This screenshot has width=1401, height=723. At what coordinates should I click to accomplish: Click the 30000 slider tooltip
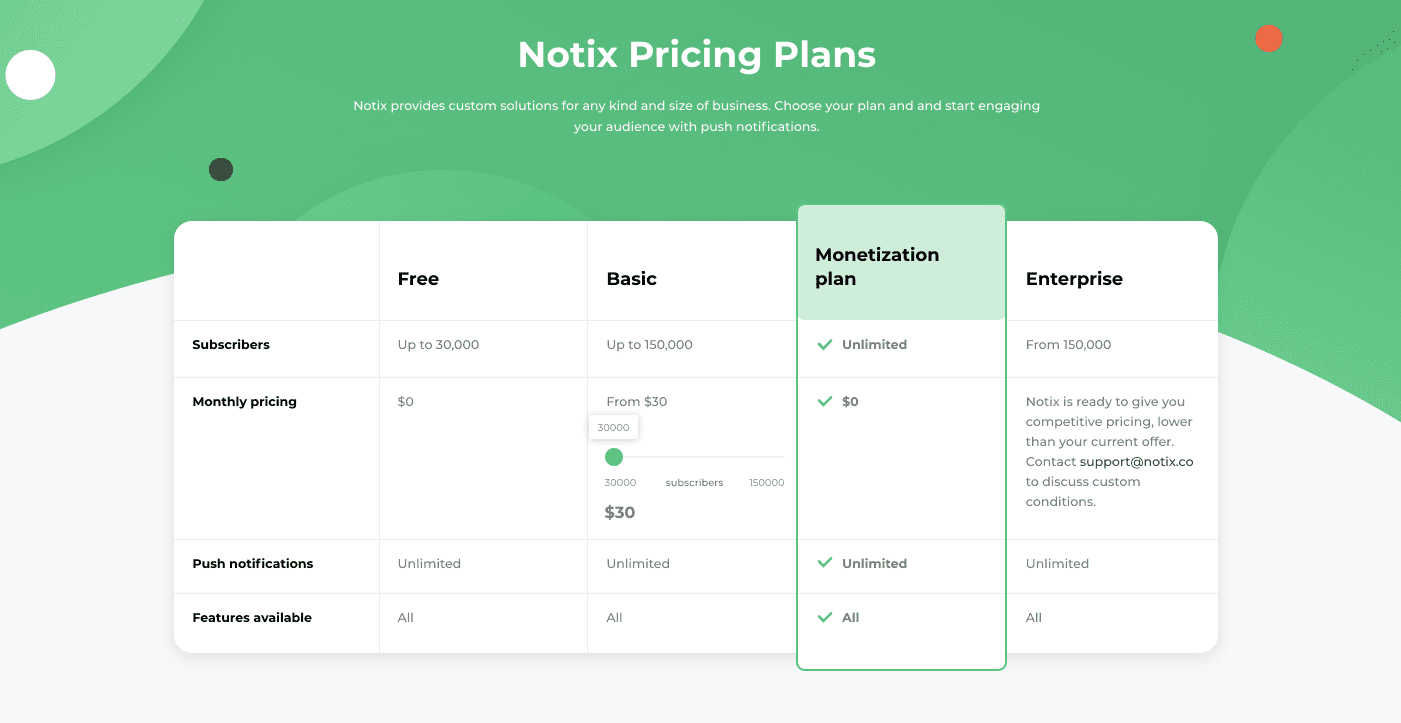coord(613,428)
